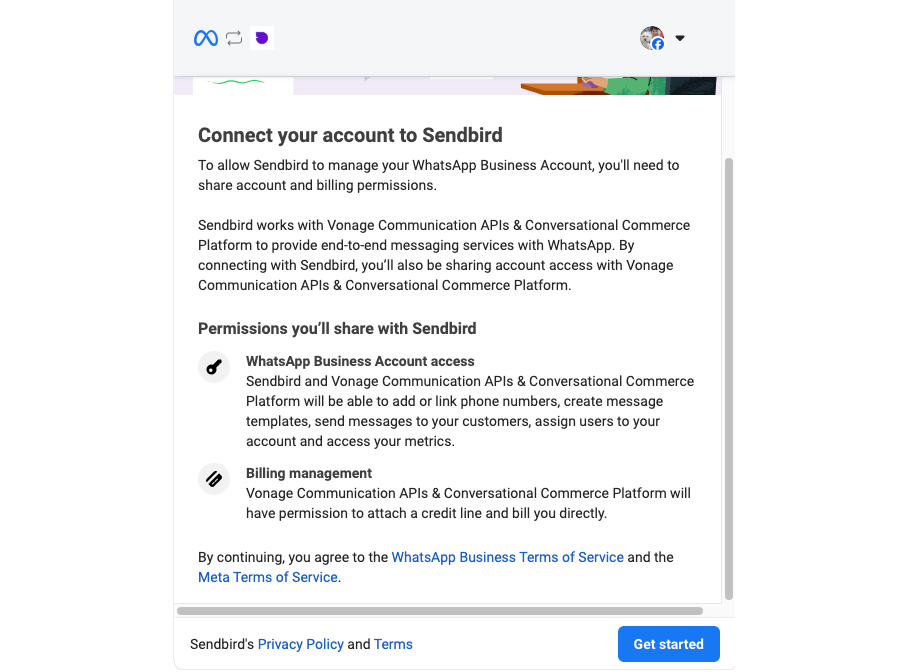Open the WhatsApp Business Terms of Service link

click(507, 557)
